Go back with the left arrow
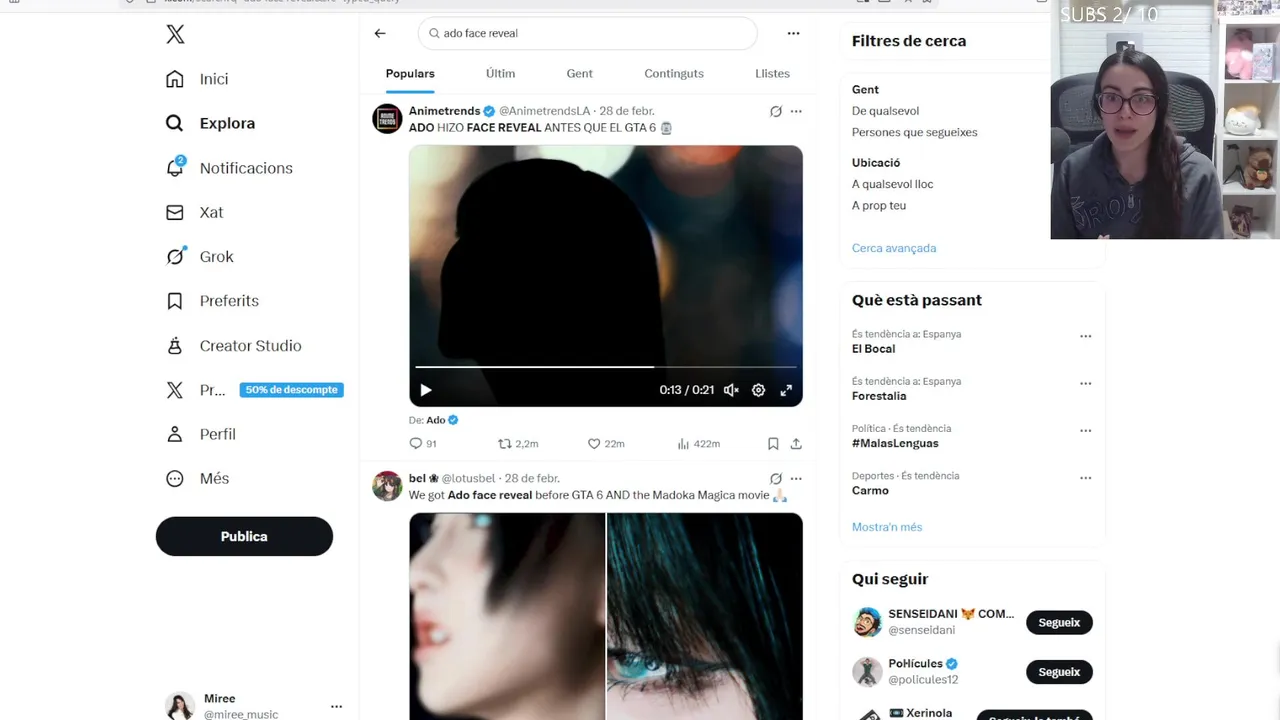The width and height of the screenshot is (1280, 720). pyautogui.click(x=380, y=33)
